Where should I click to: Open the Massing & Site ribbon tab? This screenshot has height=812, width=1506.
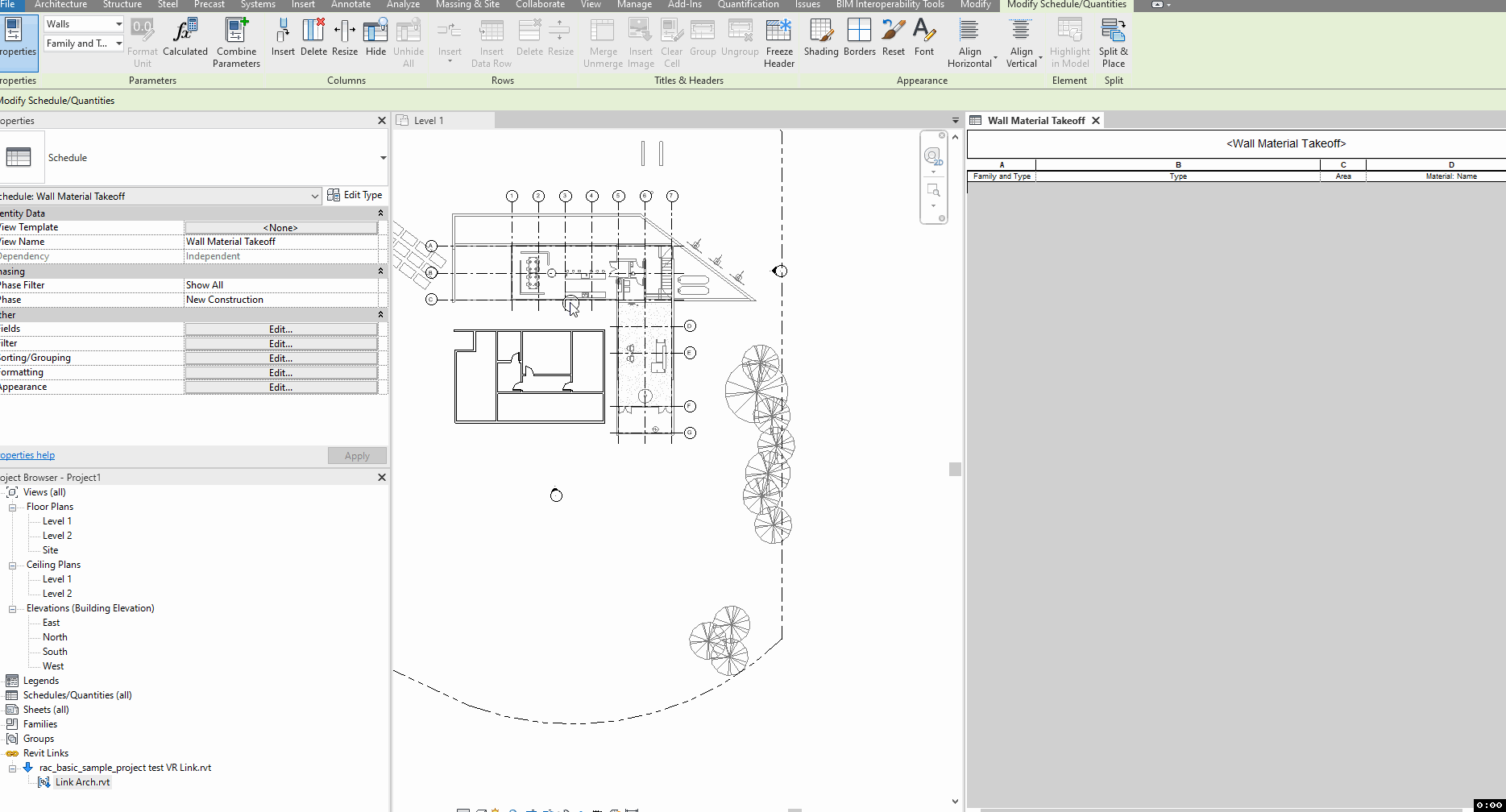click(467, 5)
